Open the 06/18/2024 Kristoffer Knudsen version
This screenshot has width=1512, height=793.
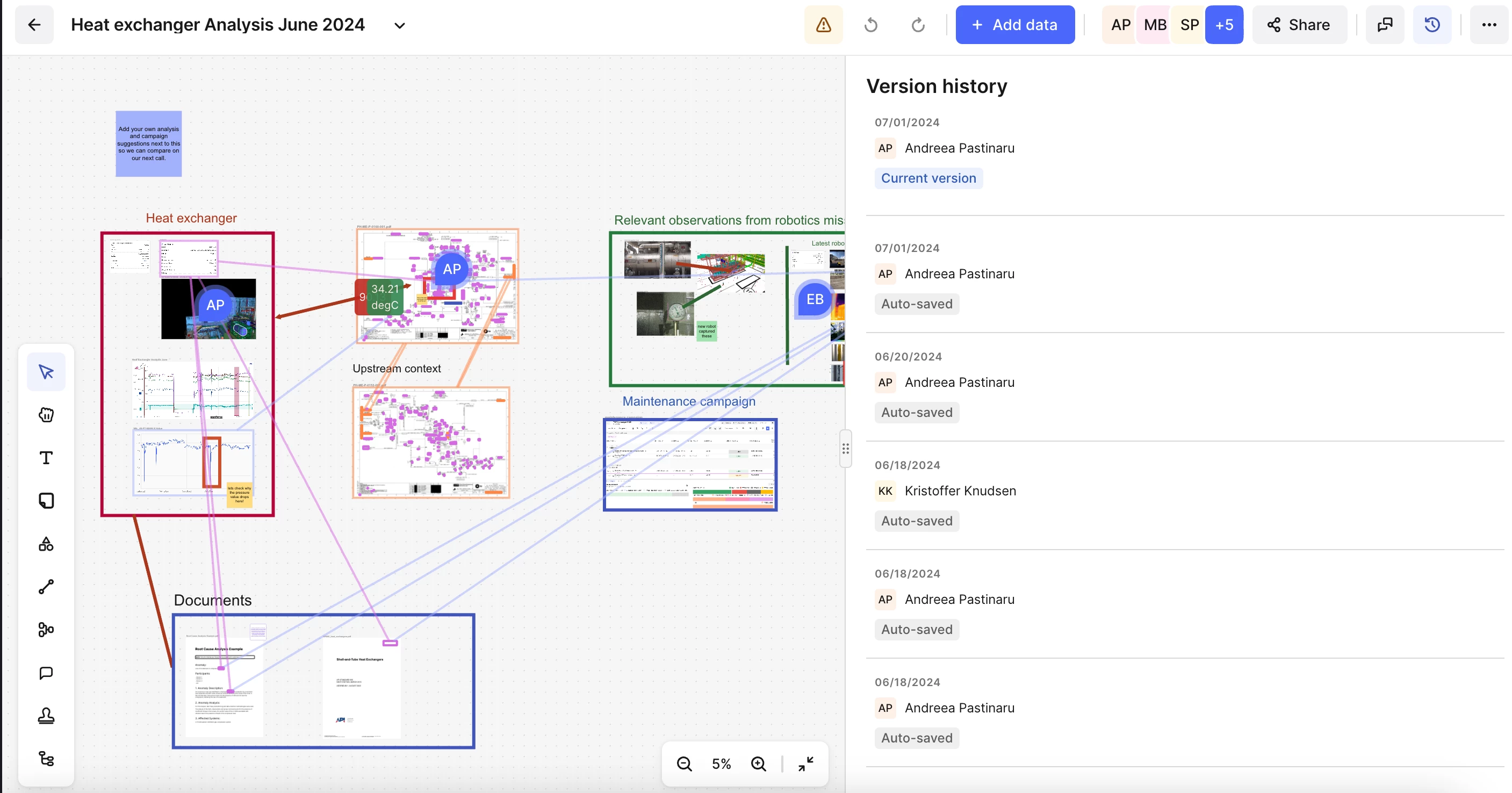[960, 491]
